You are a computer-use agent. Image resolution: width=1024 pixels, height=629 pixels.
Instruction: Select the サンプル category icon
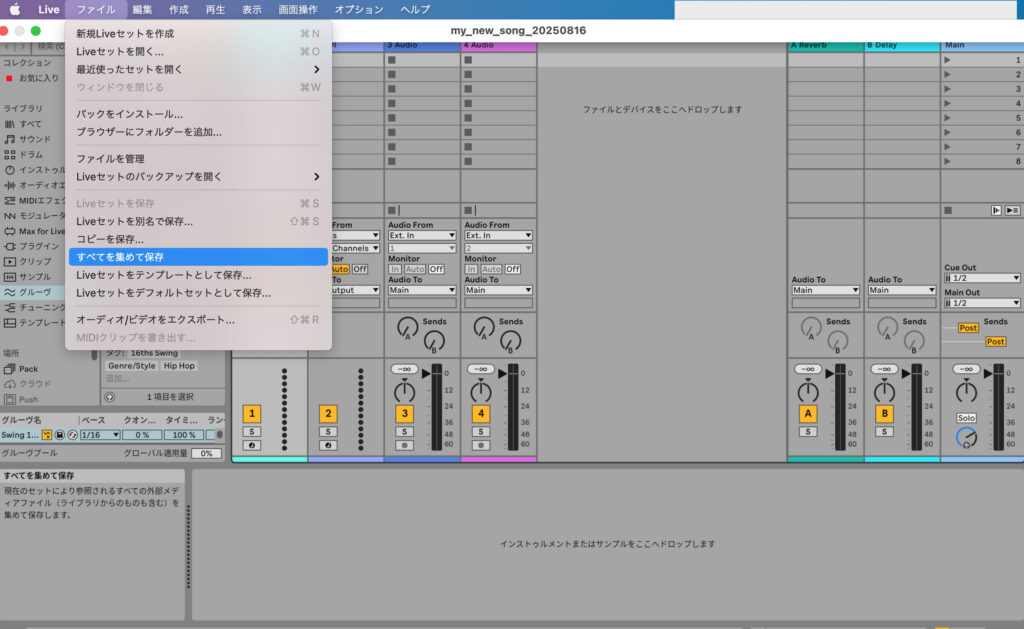tap(9, 277)
